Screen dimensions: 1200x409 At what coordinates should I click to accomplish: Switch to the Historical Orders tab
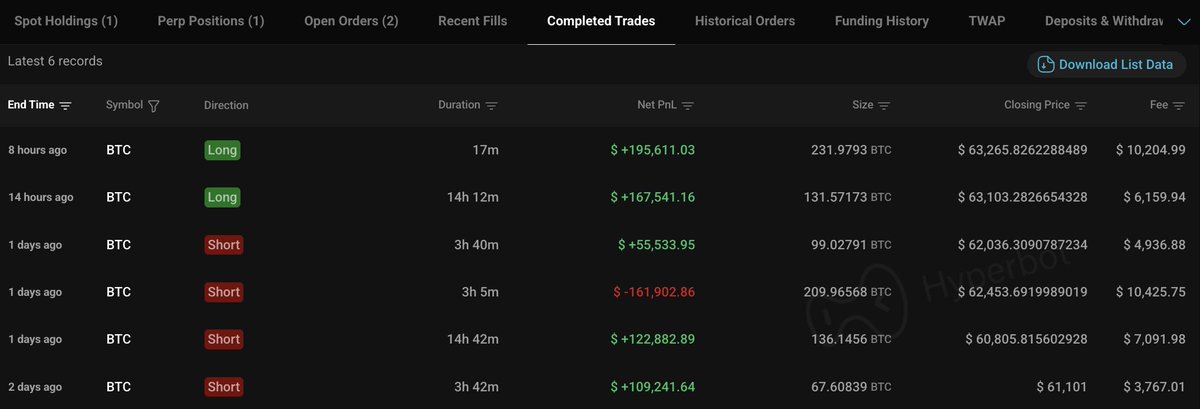coord(745,21)
